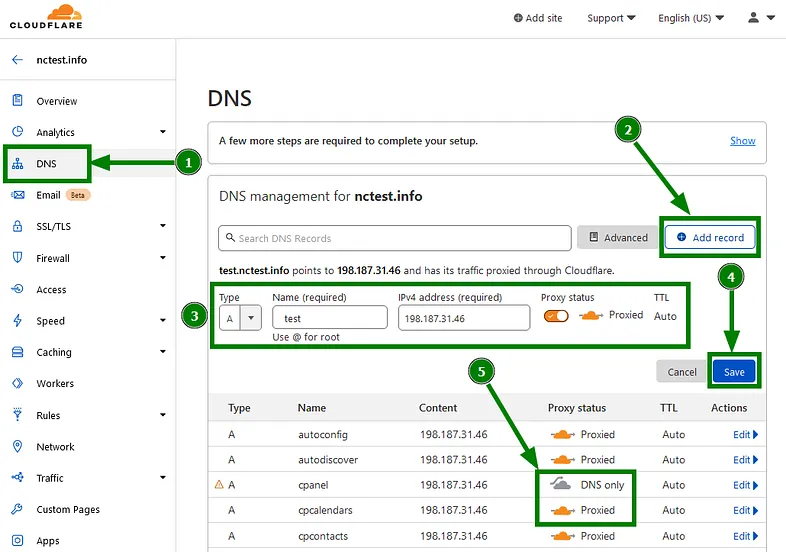Click the Name column header
Image resolution: width=786 pixels, height=552 pixels.
(312, 408)
